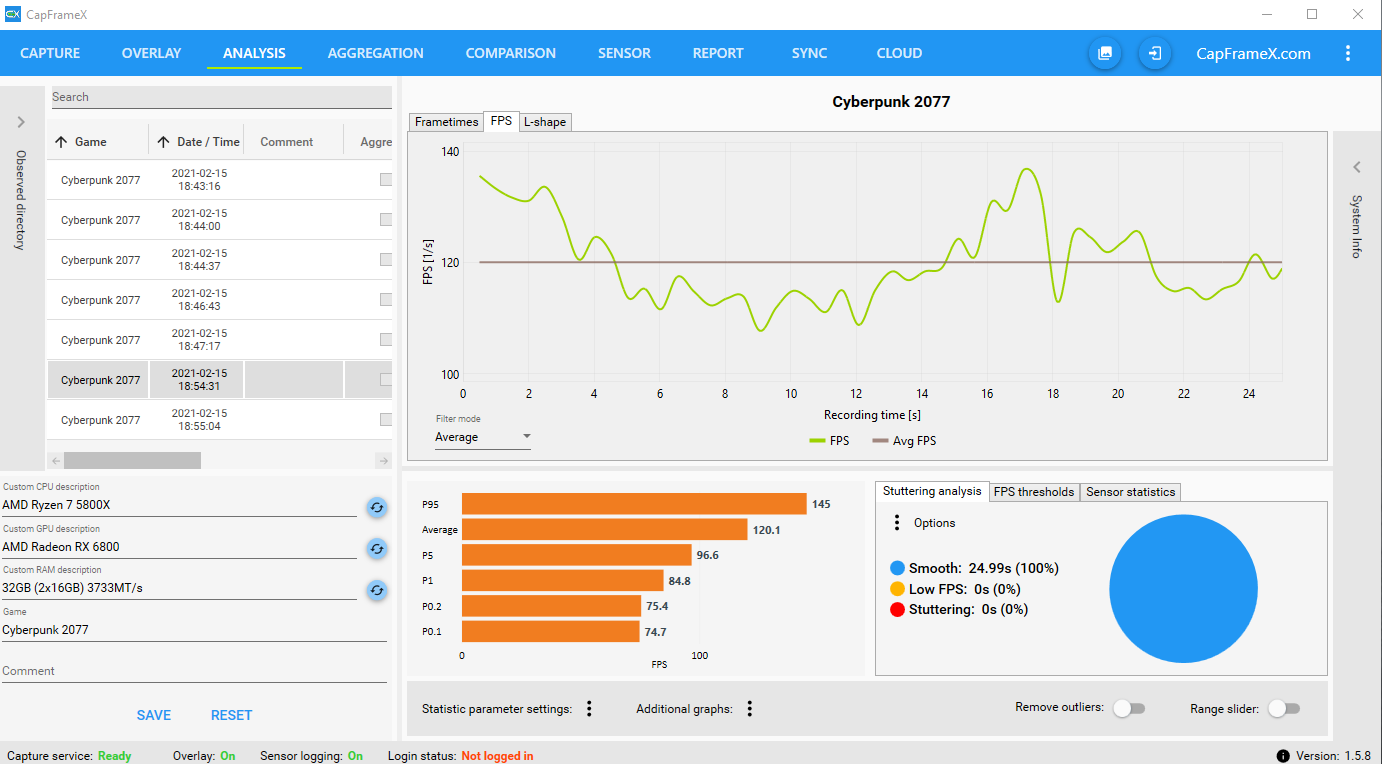Sort by Game column arrow

coord(60,142)
